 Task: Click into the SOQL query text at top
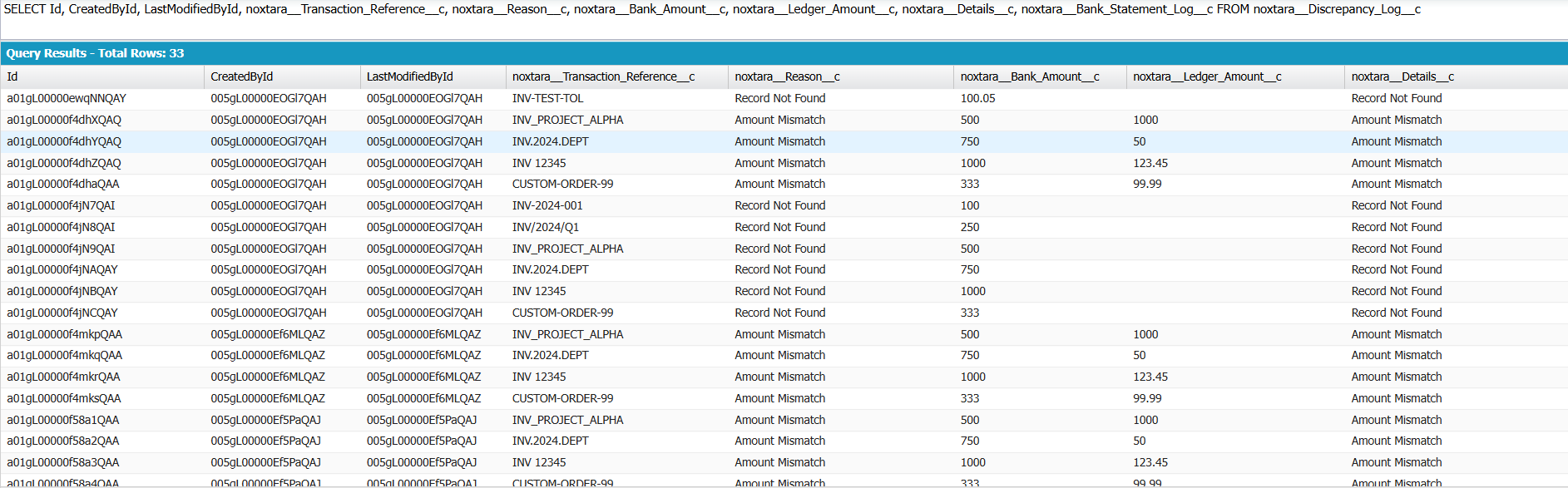(712, 9)
